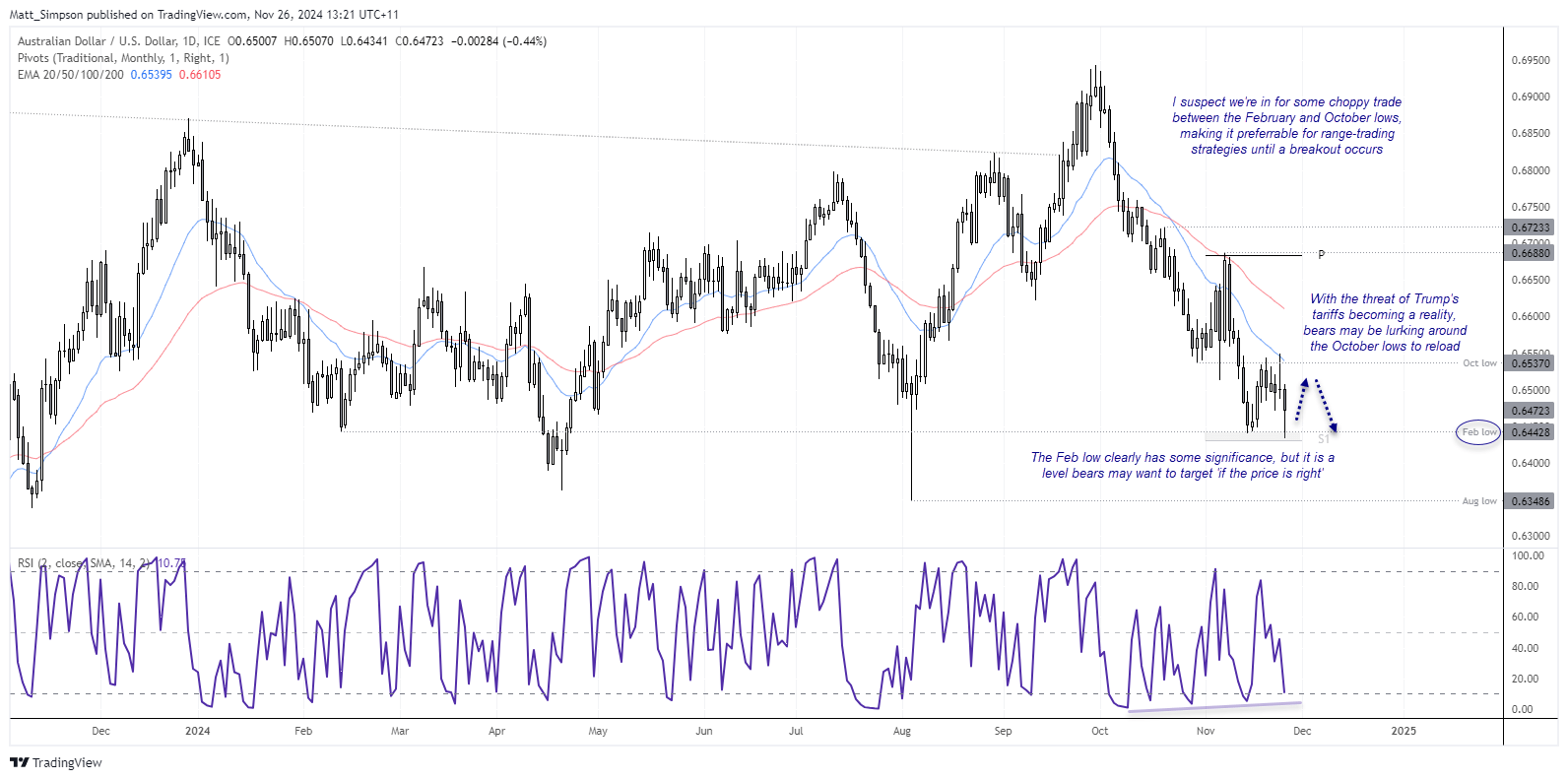Viewport: 1568px width, 780px height.
Task: Click the 0.63000 price axis label
Action: coord(1531,537)
